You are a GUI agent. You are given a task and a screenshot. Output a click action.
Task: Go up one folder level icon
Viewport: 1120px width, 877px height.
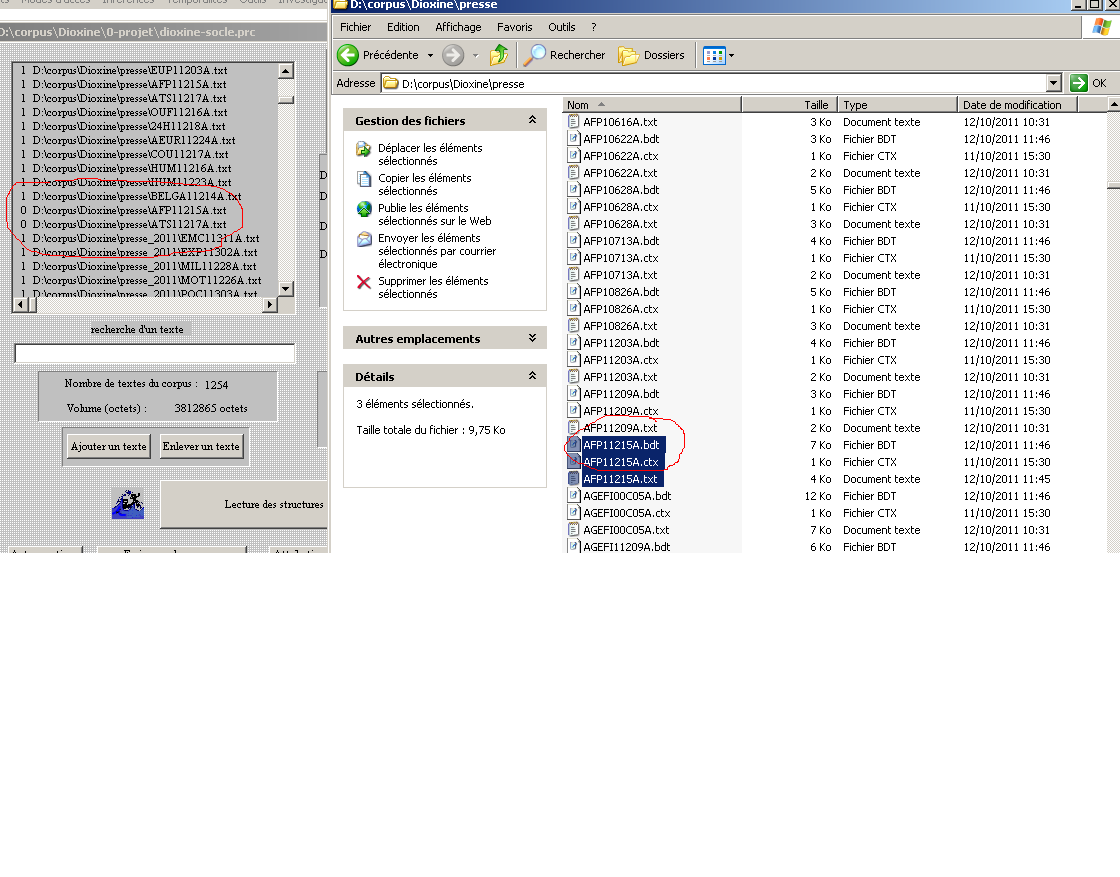[499, 55]
